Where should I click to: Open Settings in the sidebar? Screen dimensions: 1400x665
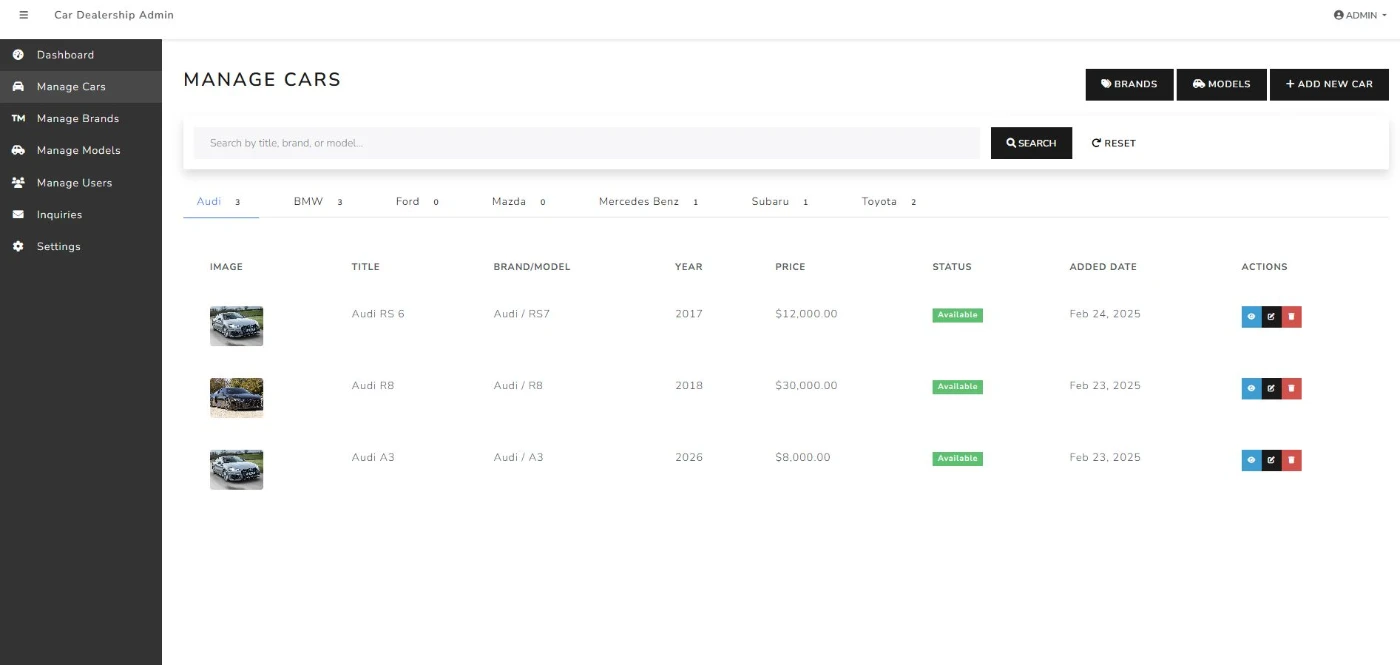[x=58, y=247]
